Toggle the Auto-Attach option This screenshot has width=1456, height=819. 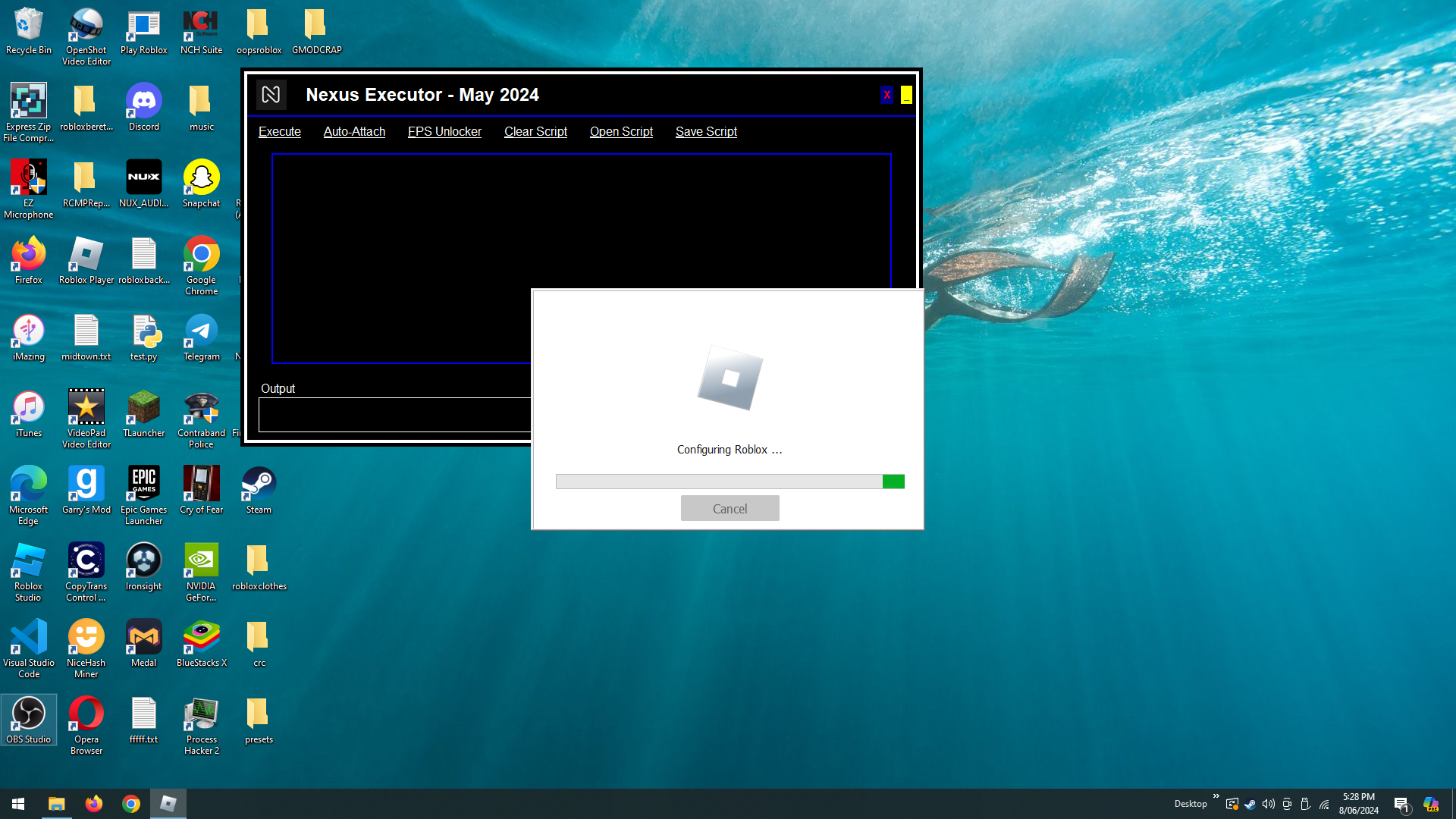354,131
